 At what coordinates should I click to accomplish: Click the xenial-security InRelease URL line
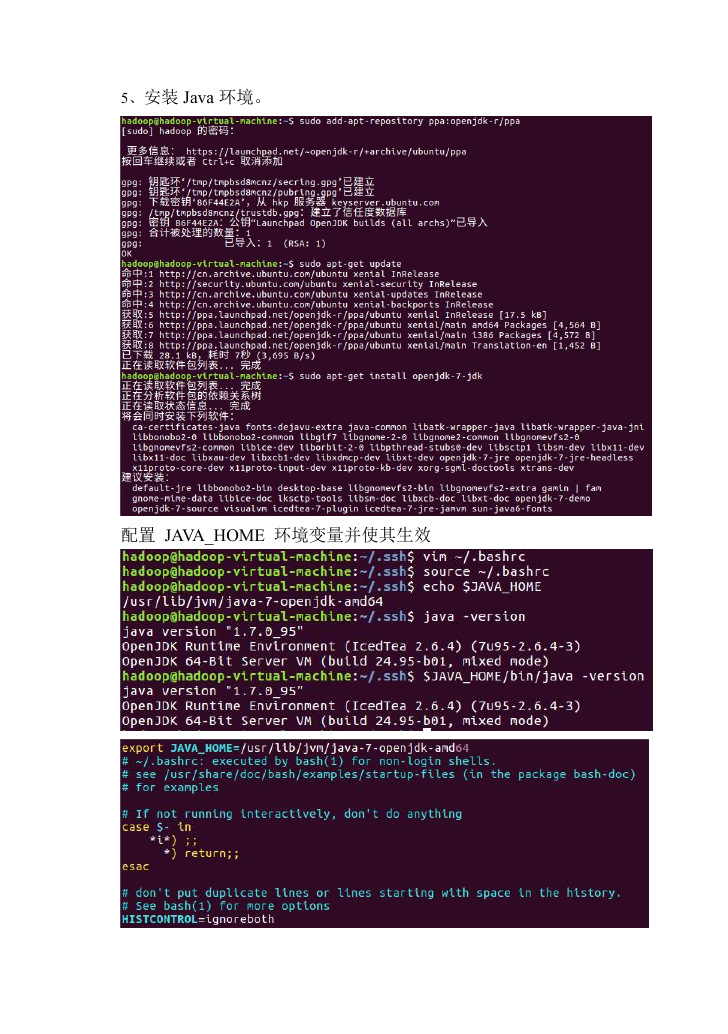[x=299, y=284]
